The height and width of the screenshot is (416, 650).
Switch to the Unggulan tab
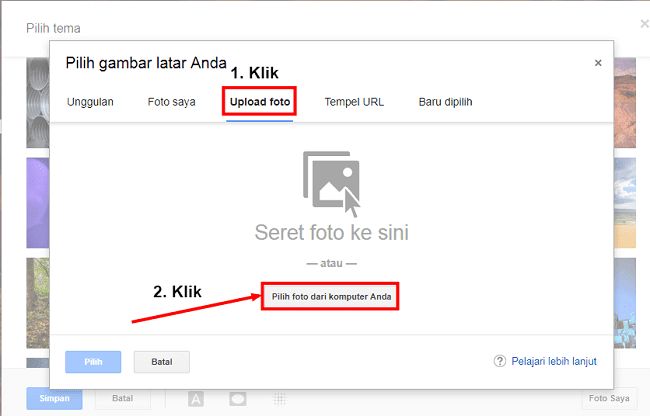click(x=90, y=102)
